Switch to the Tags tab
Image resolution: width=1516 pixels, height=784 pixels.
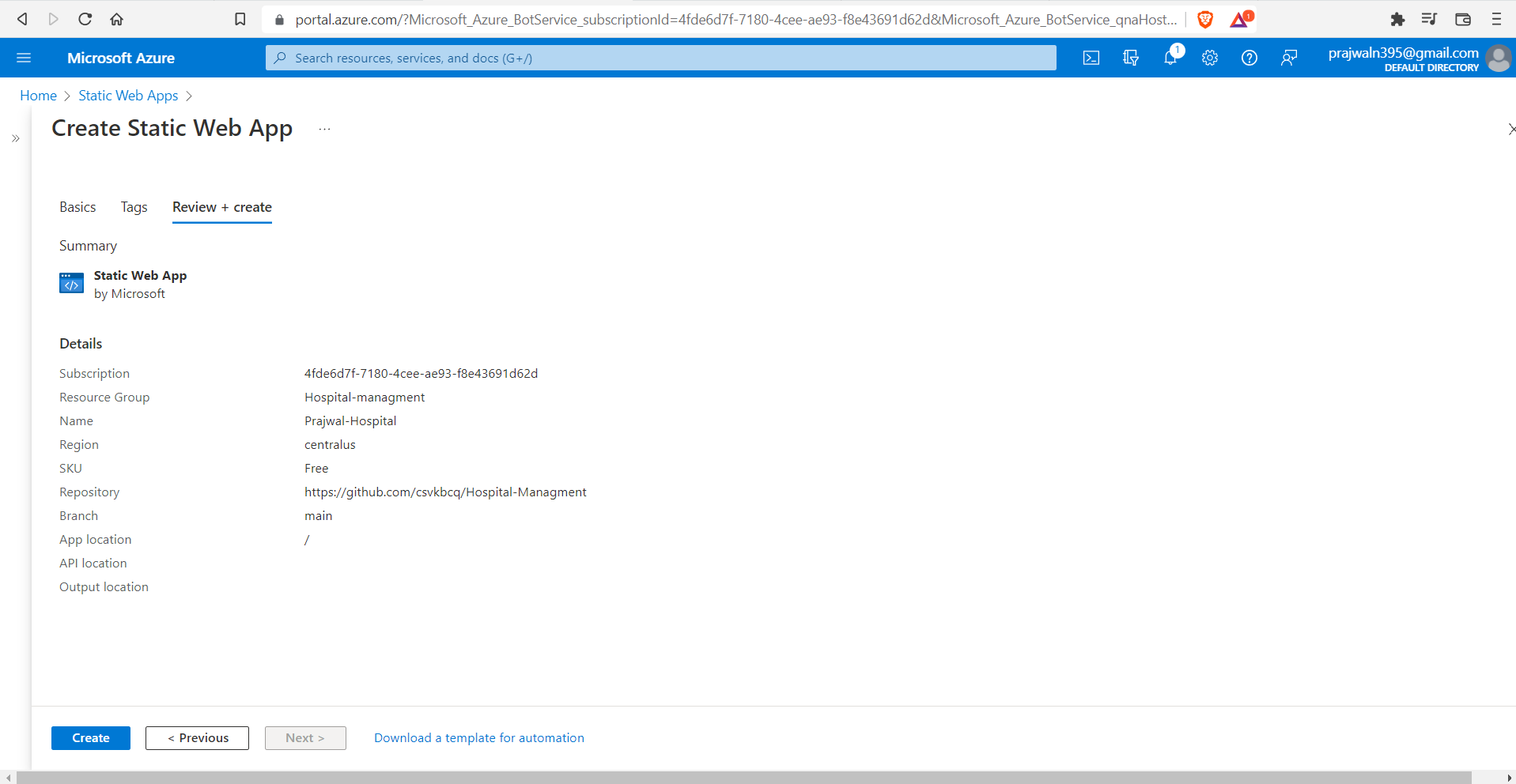(134, 207)
